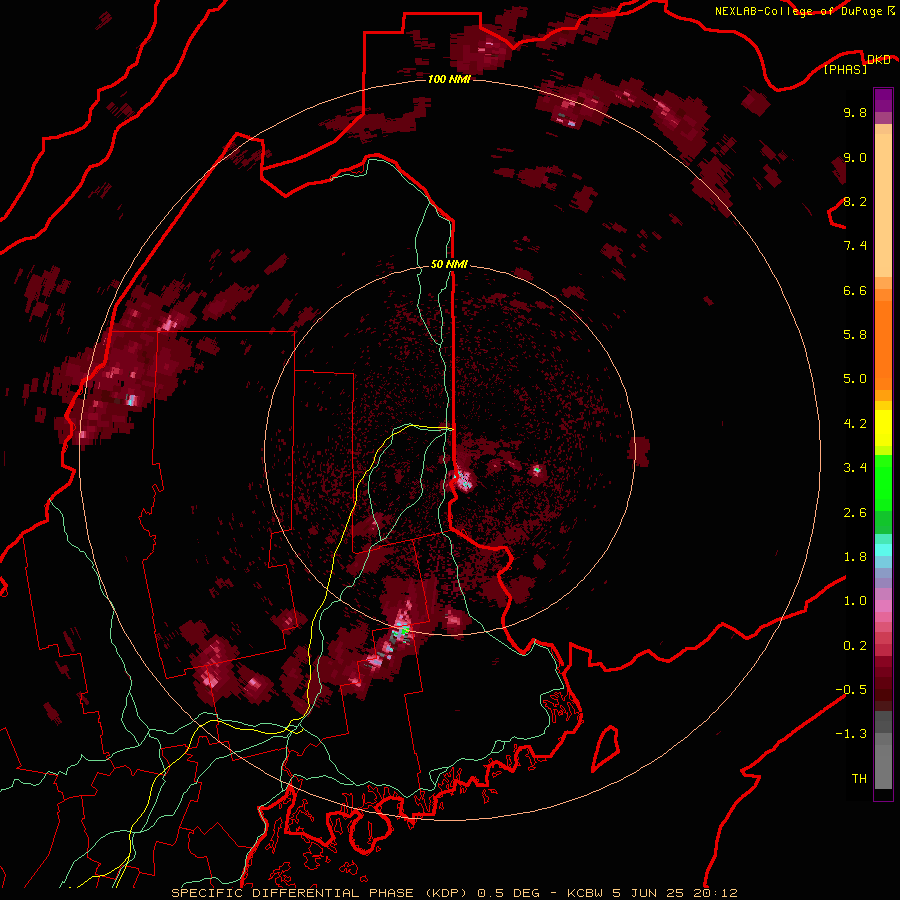Click the 9.0 value on color scale
The height and width of the screenshot is (900, 900).
[x=855, y=158]
